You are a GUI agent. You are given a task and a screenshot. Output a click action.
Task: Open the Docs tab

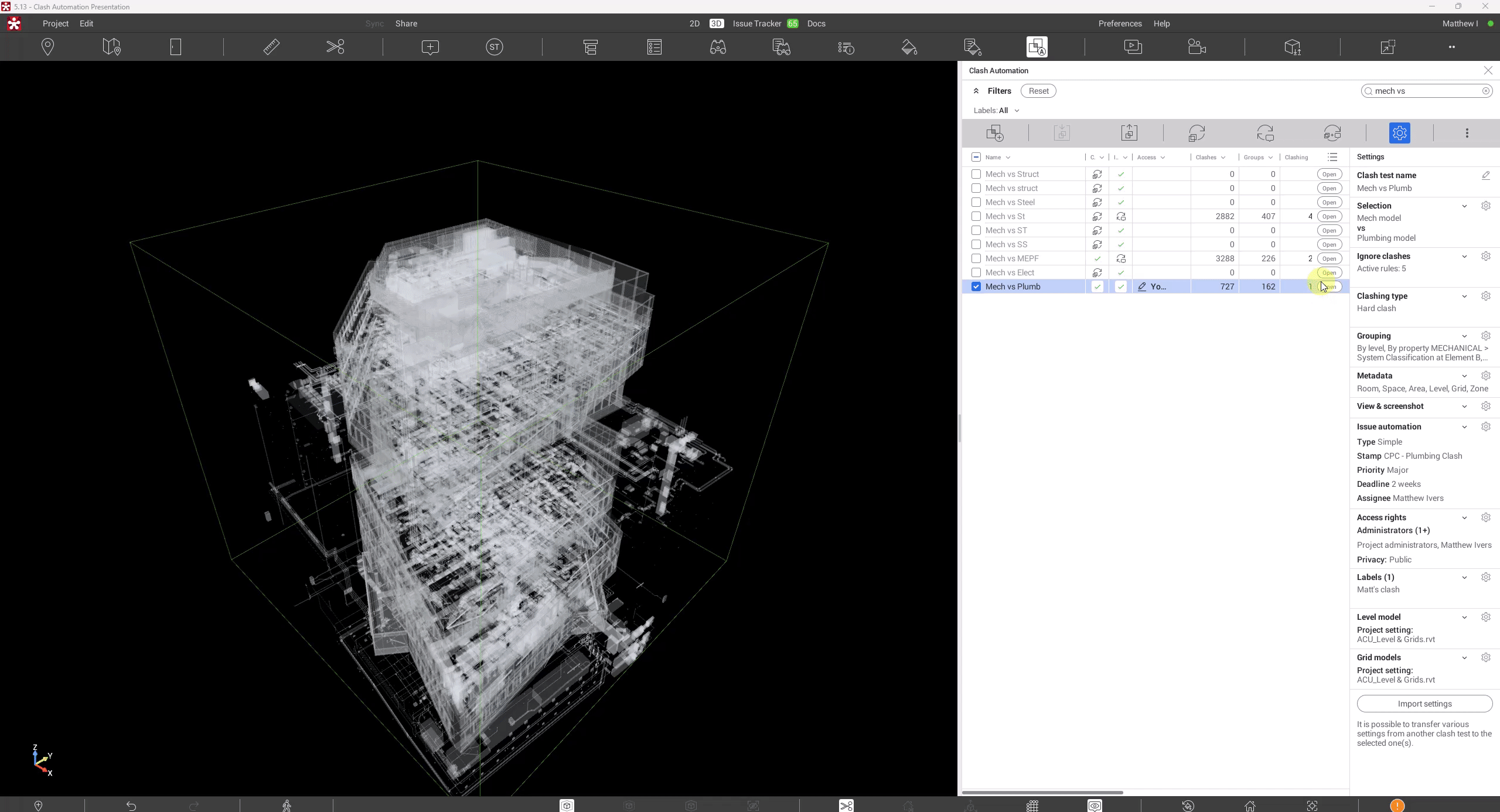(816, 23)
